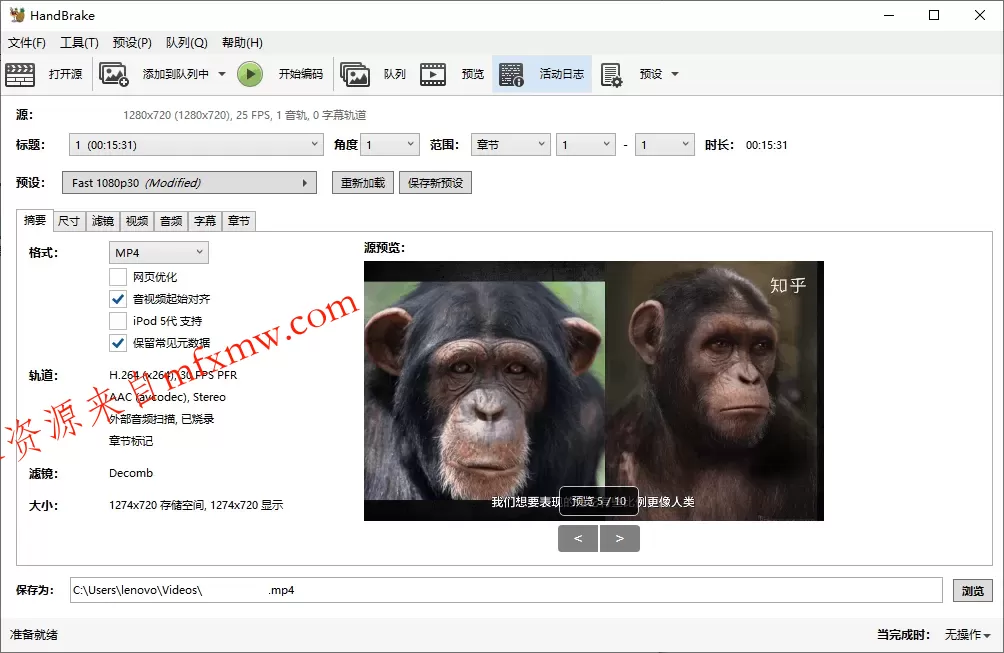Click the Queue stacked images icon
1004x653 pixels.
pos(355,74)
